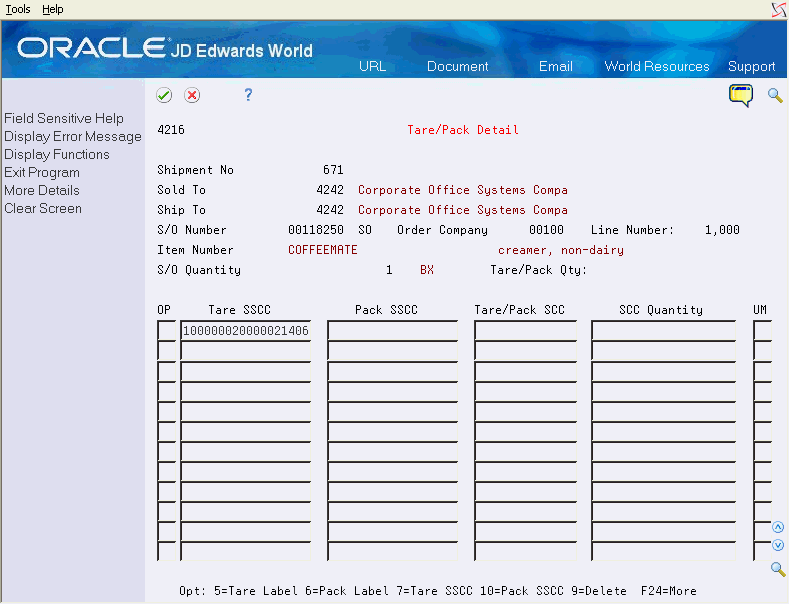Image resolution: width=789 pixels, height=604 pixels.
Task: Open the yellow chat bubble message icon
Action: click(741, 95)
